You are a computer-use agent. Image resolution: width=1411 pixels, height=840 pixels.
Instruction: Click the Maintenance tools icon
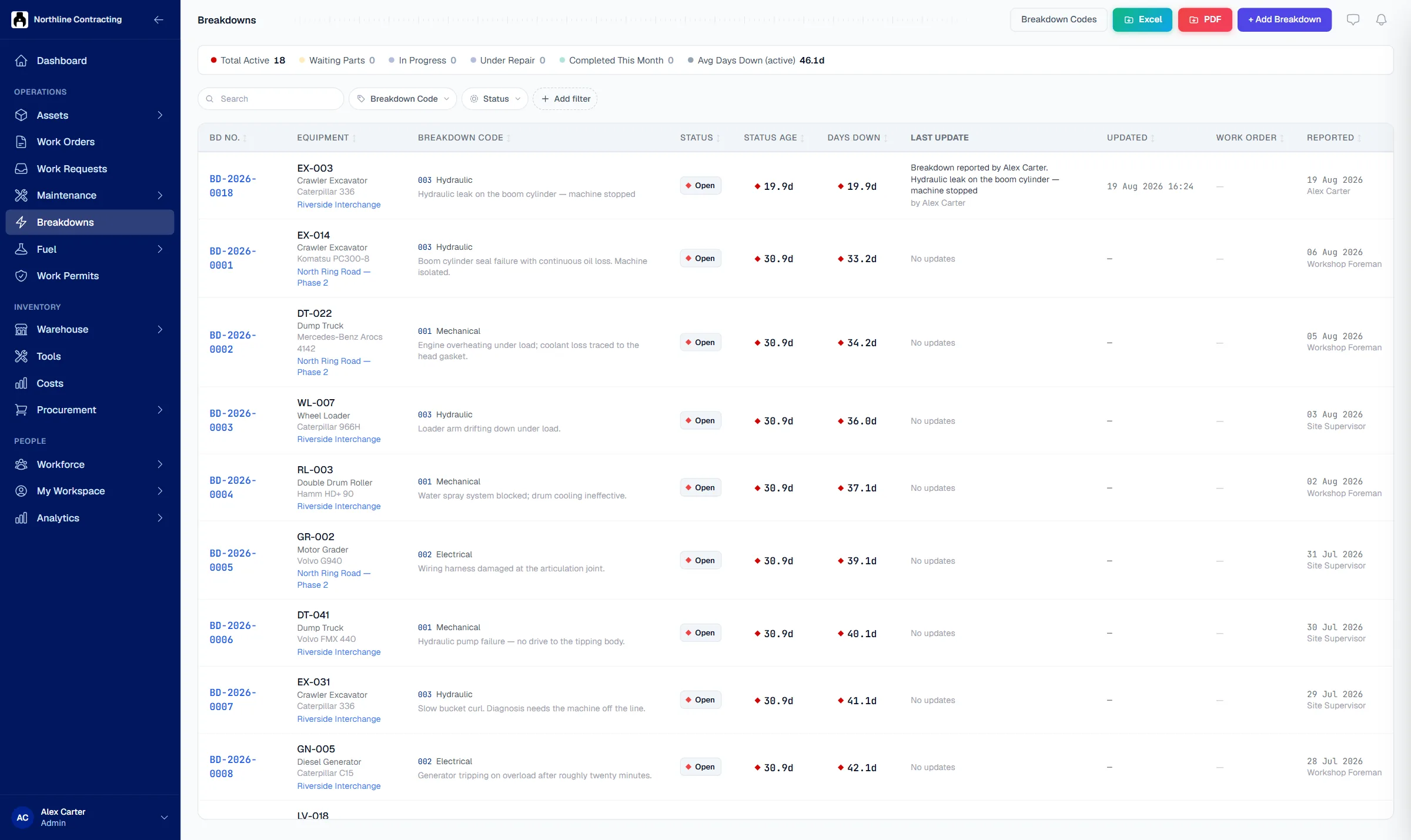tap(21, 195)
